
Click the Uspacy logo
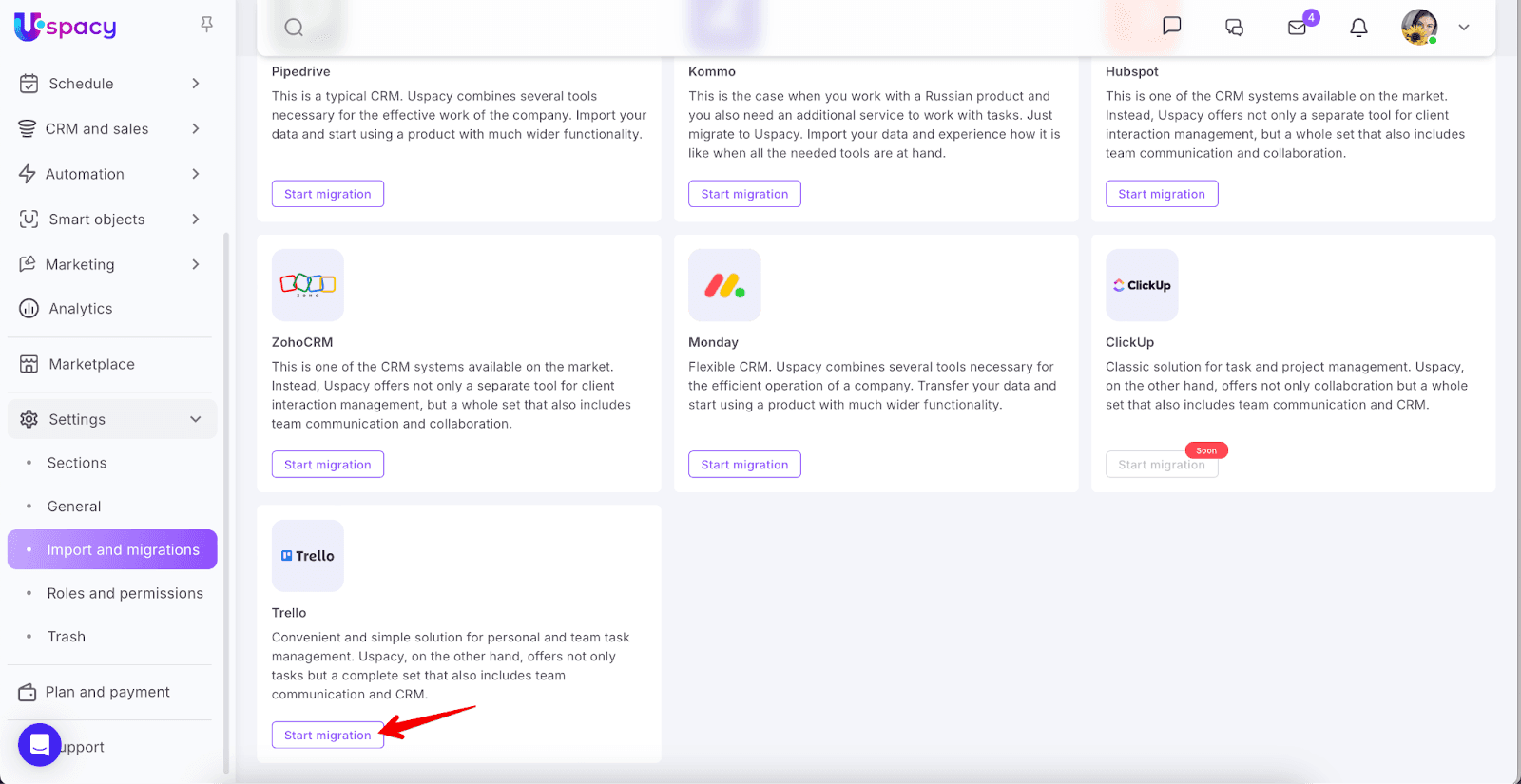coord(66,27)
